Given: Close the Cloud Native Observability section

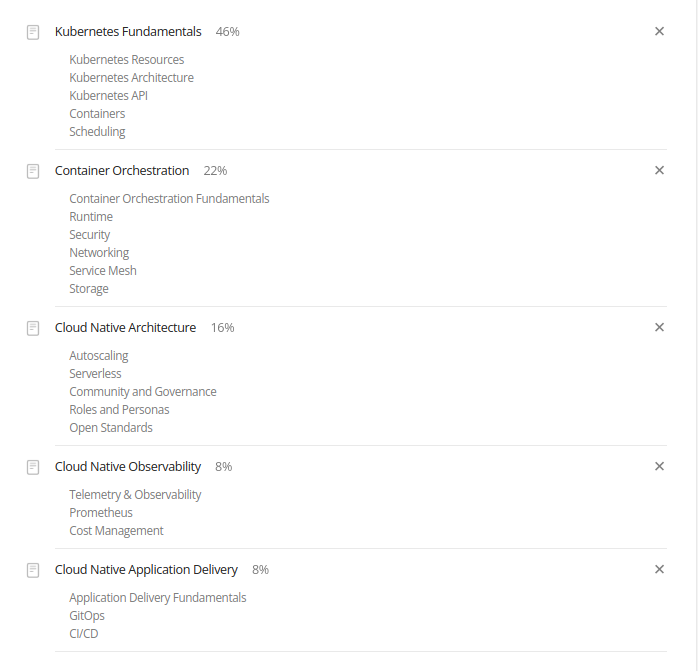Looking at the screenshot, I should (x=659, y=466).
